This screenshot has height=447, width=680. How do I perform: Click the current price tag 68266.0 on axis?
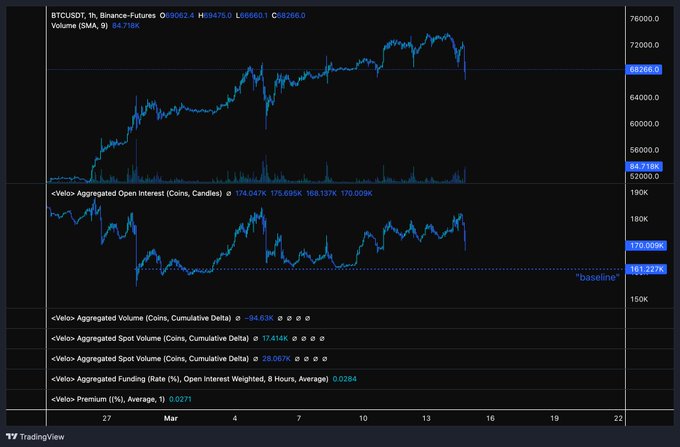pos(644,69)
